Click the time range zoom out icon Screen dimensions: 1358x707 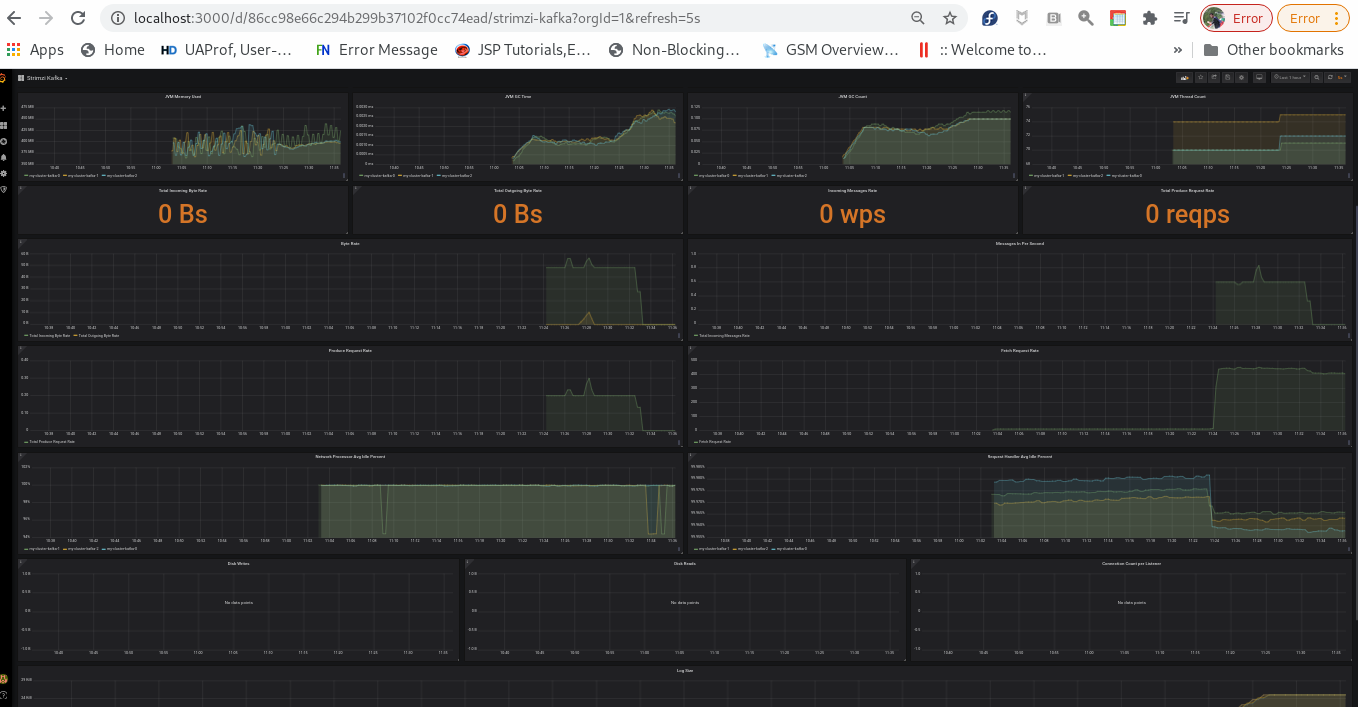tap(1317, 78)
